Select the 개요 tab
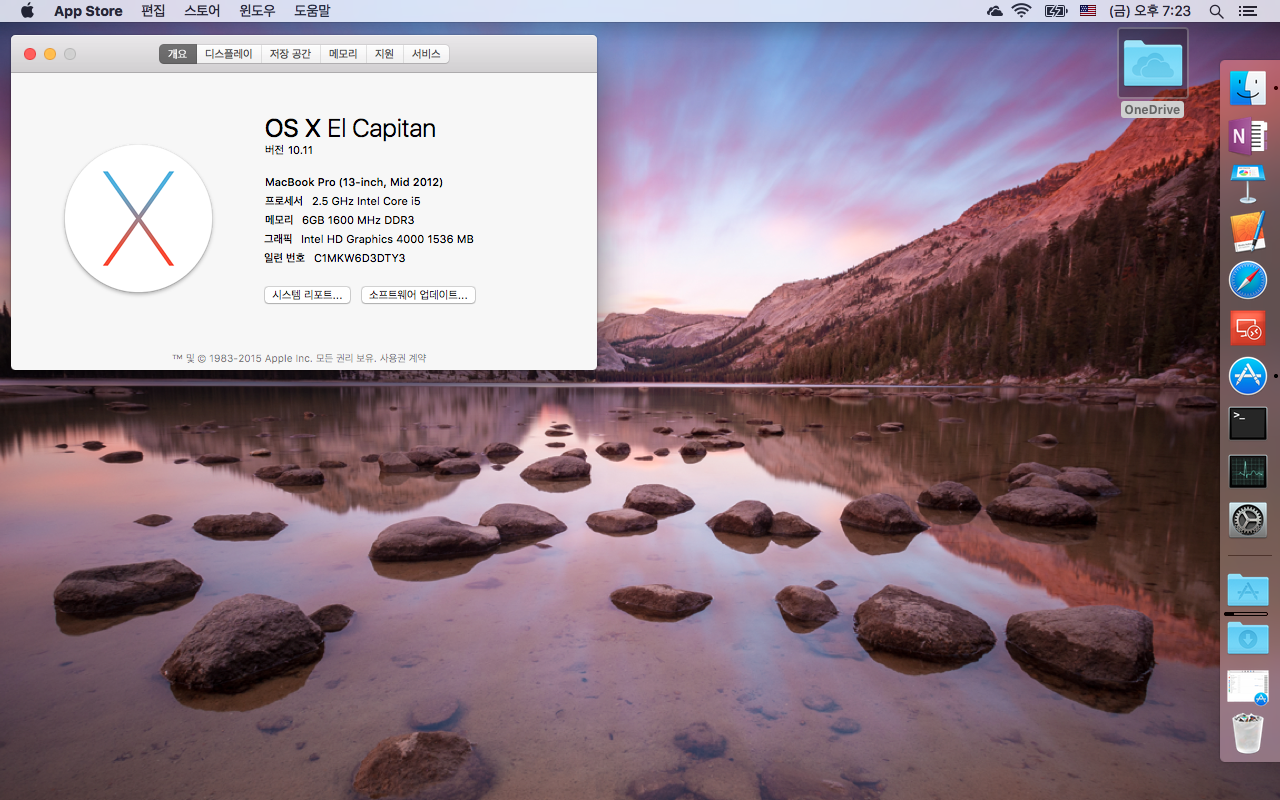Viewport: 1280px width, 800px height. (x=177, y=54)
